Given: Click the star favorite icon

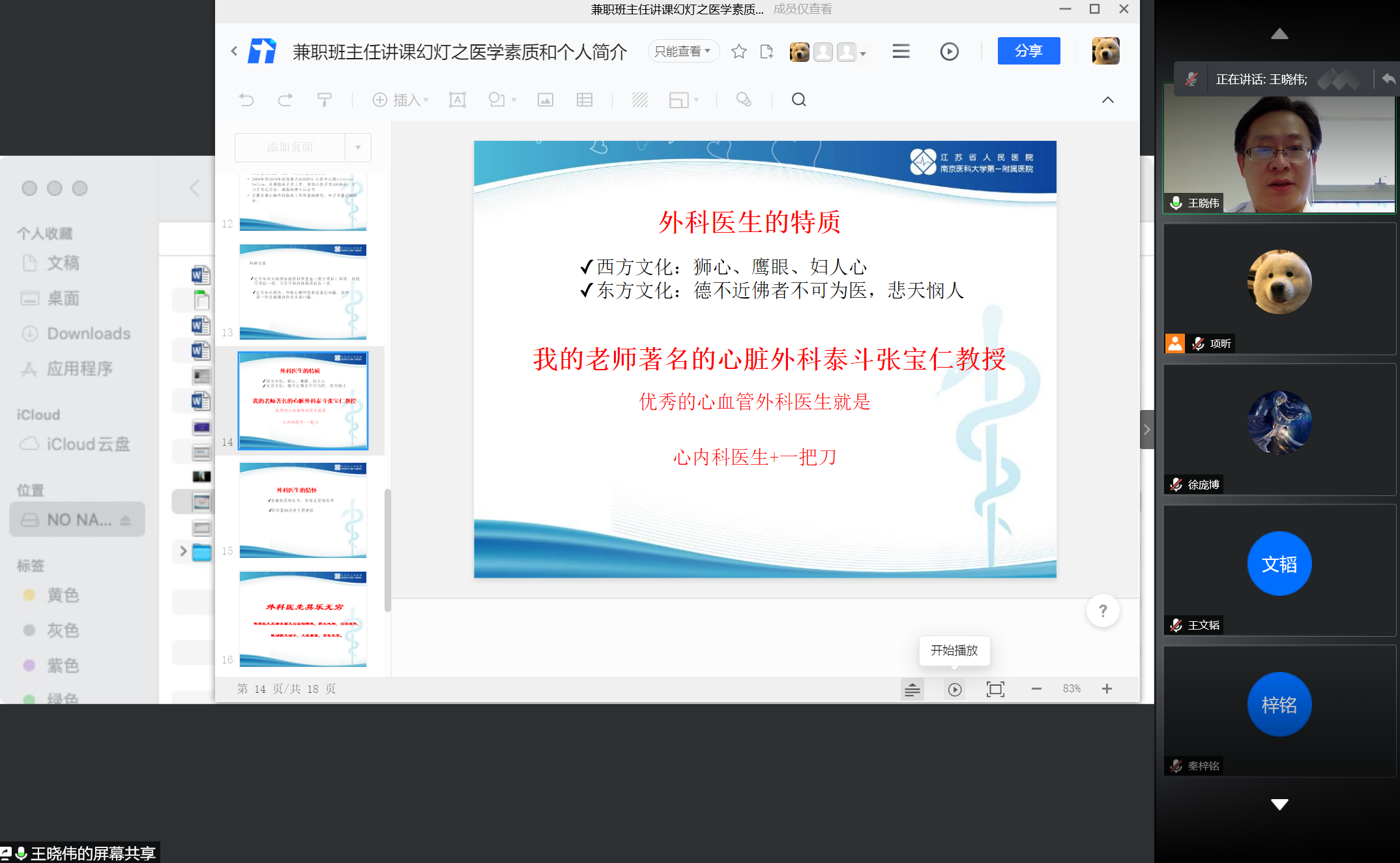Looking at the screenshot, I should [x=738, y=51].
